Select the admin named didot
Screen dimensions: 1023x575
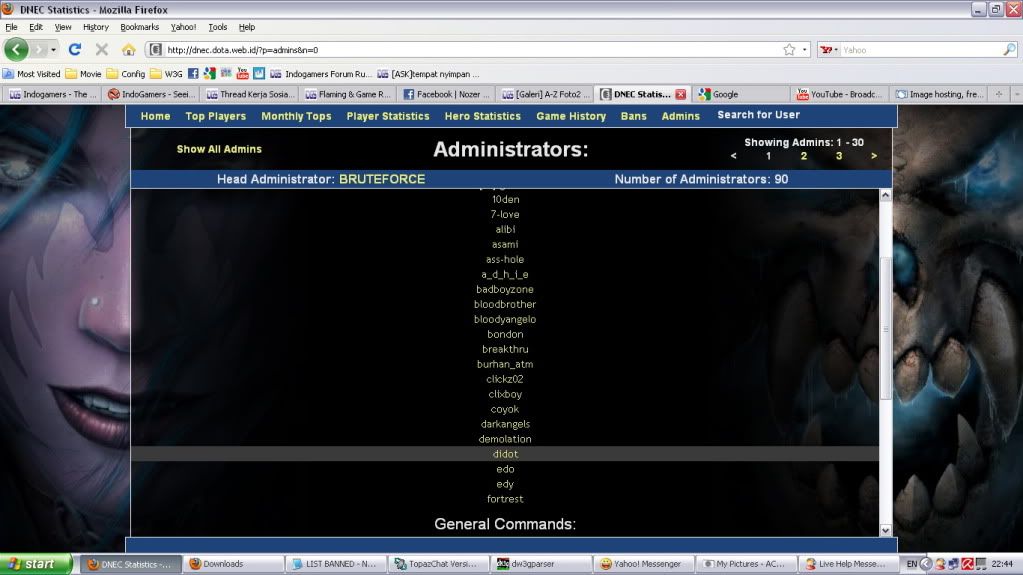[x=505, y=454]
